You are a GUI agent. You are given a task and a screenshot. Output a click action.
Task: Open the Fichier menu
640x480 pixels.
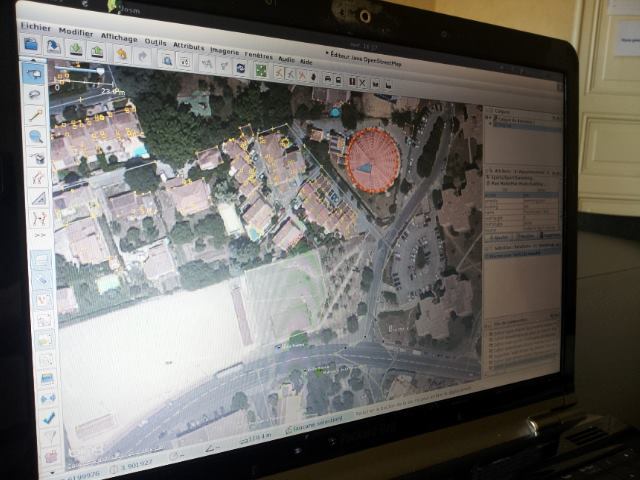pos(36,27)
